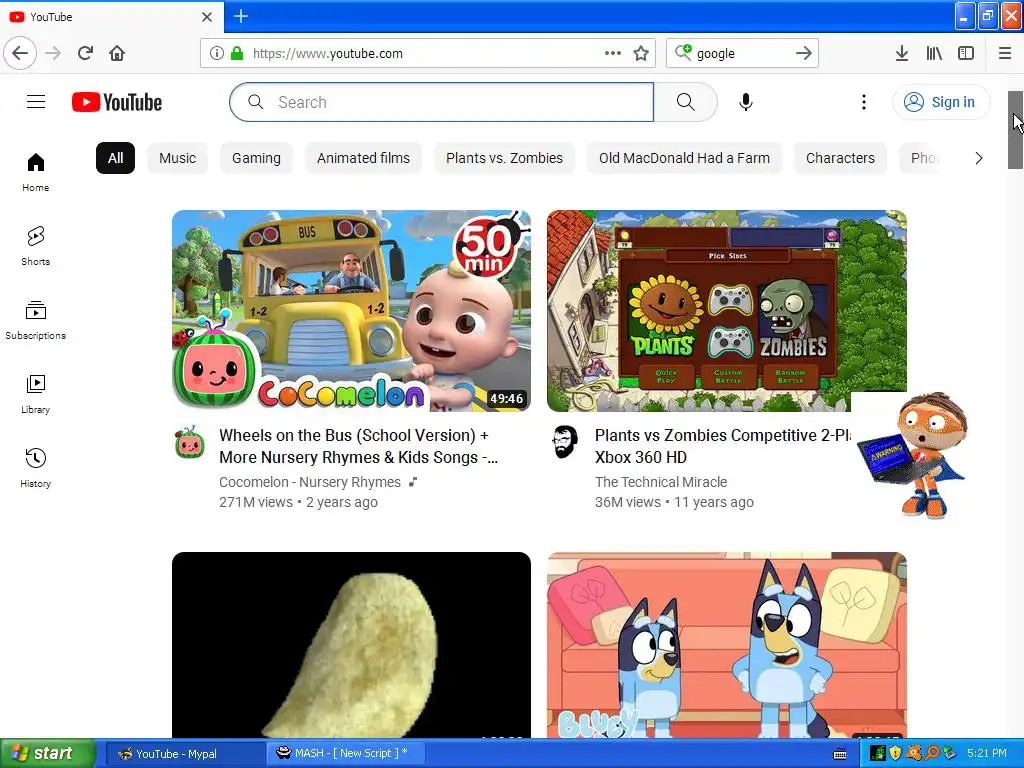The width and height of the screenshot is (1024, 768).
Task: Open the Wheels on the Bus video title link
Action: click(359, 446)
